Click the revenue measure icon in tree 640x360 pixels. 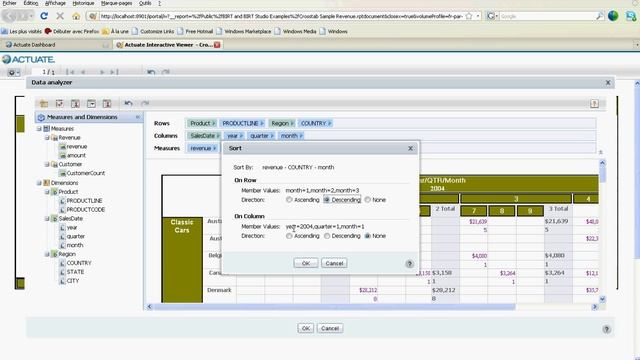point(62,147)
